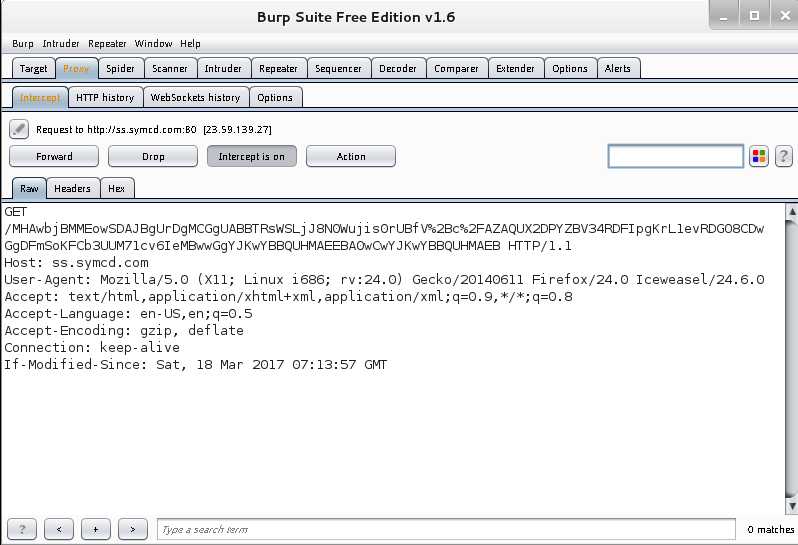This screenshot has width=798, height=545.
Task: Open the HTTP history sub-tab
Action: [x=105, y=98]
